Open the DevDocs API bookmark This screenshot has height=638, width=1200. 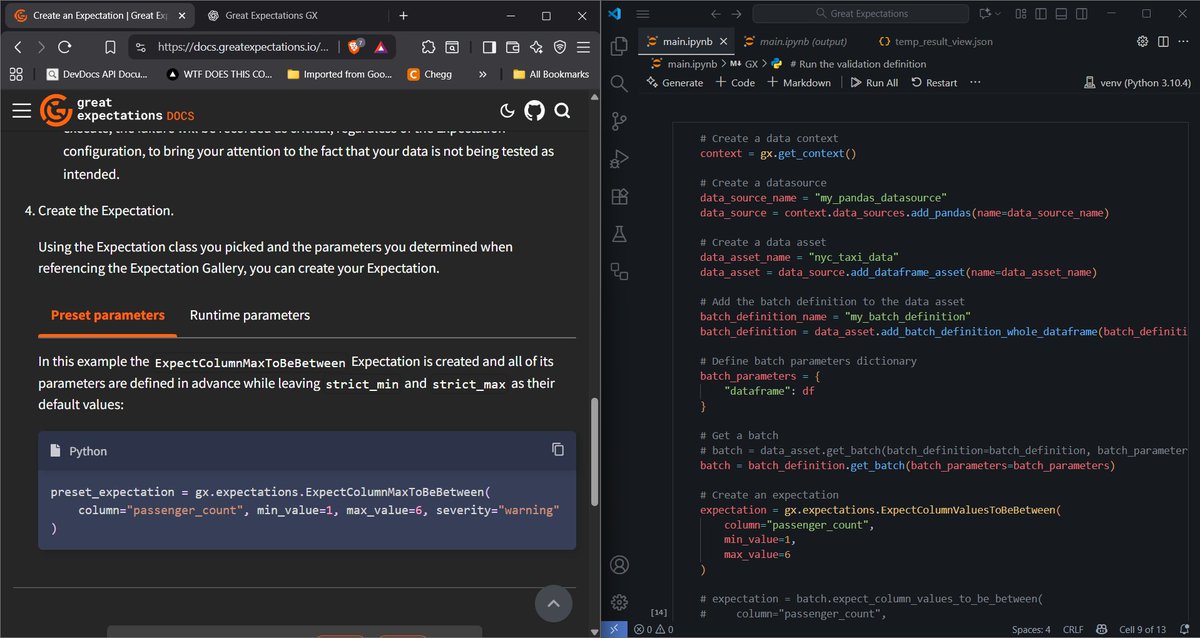[x=97, y=74]
